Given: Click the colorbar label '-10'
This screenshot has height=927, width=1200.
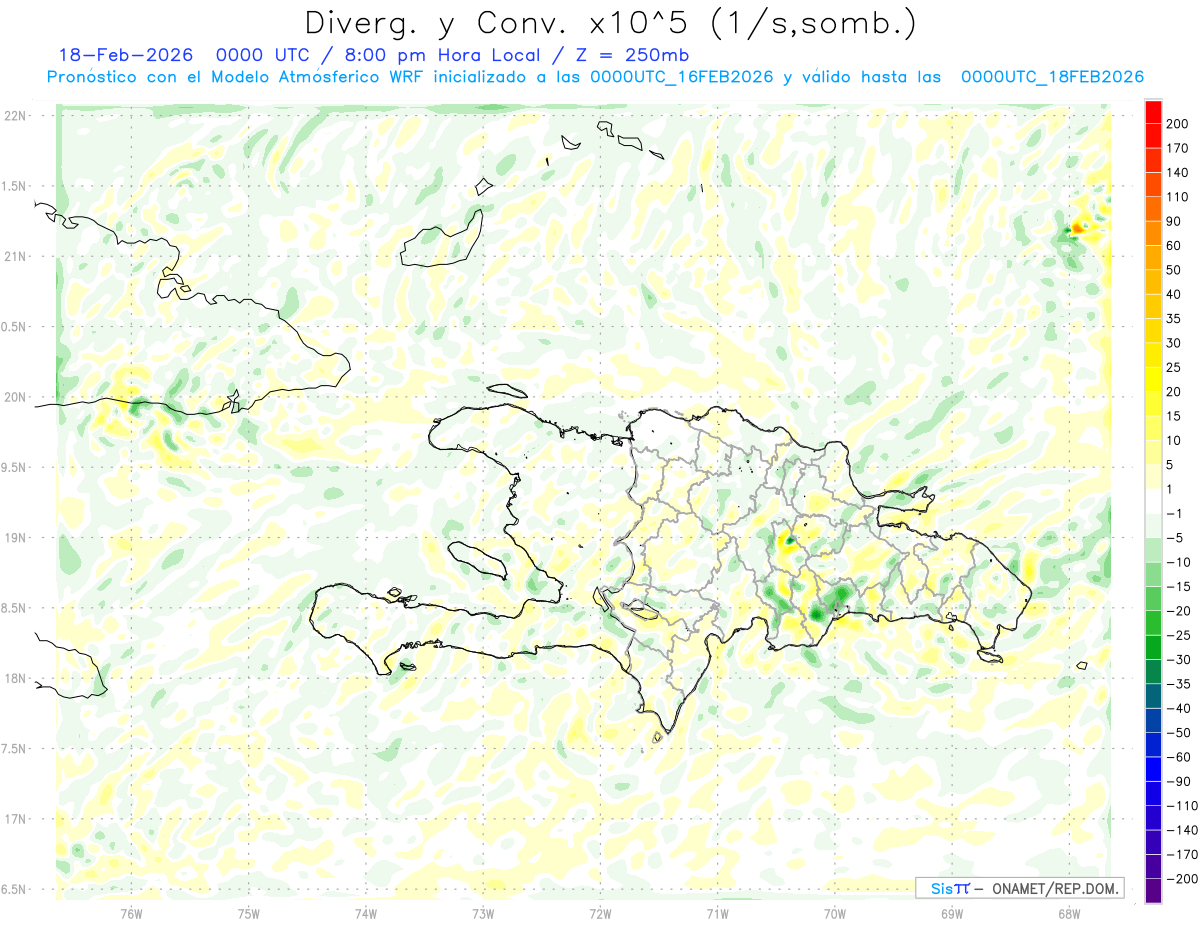Looking at the screenshot, I should (x=1177, y=562).
